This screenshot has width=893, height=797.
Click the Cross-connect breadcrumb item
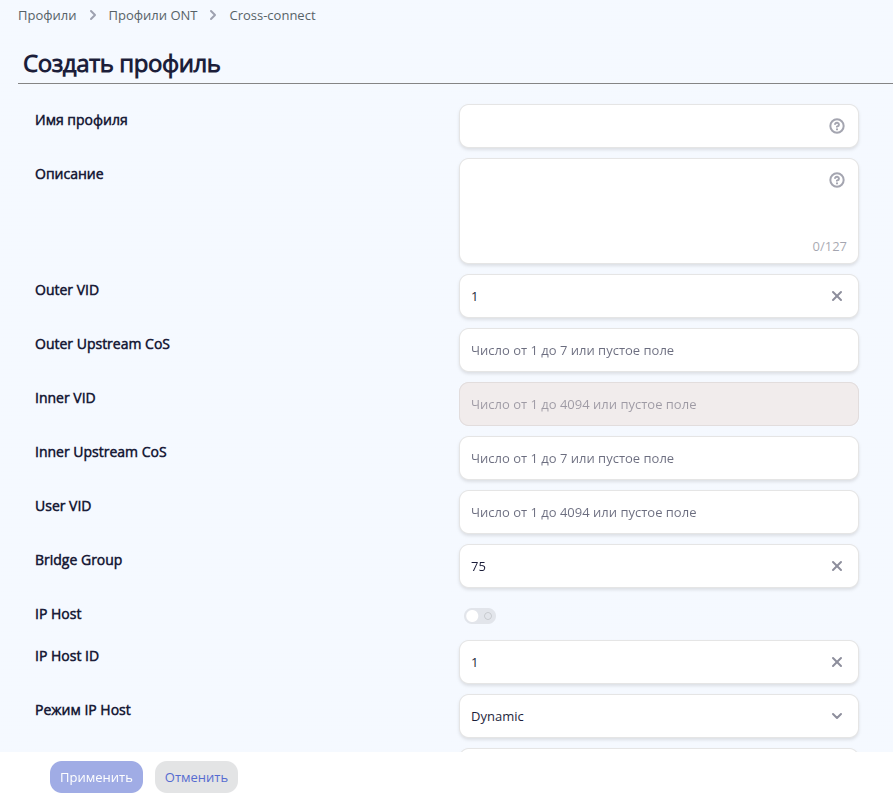(x=273, y=16)
